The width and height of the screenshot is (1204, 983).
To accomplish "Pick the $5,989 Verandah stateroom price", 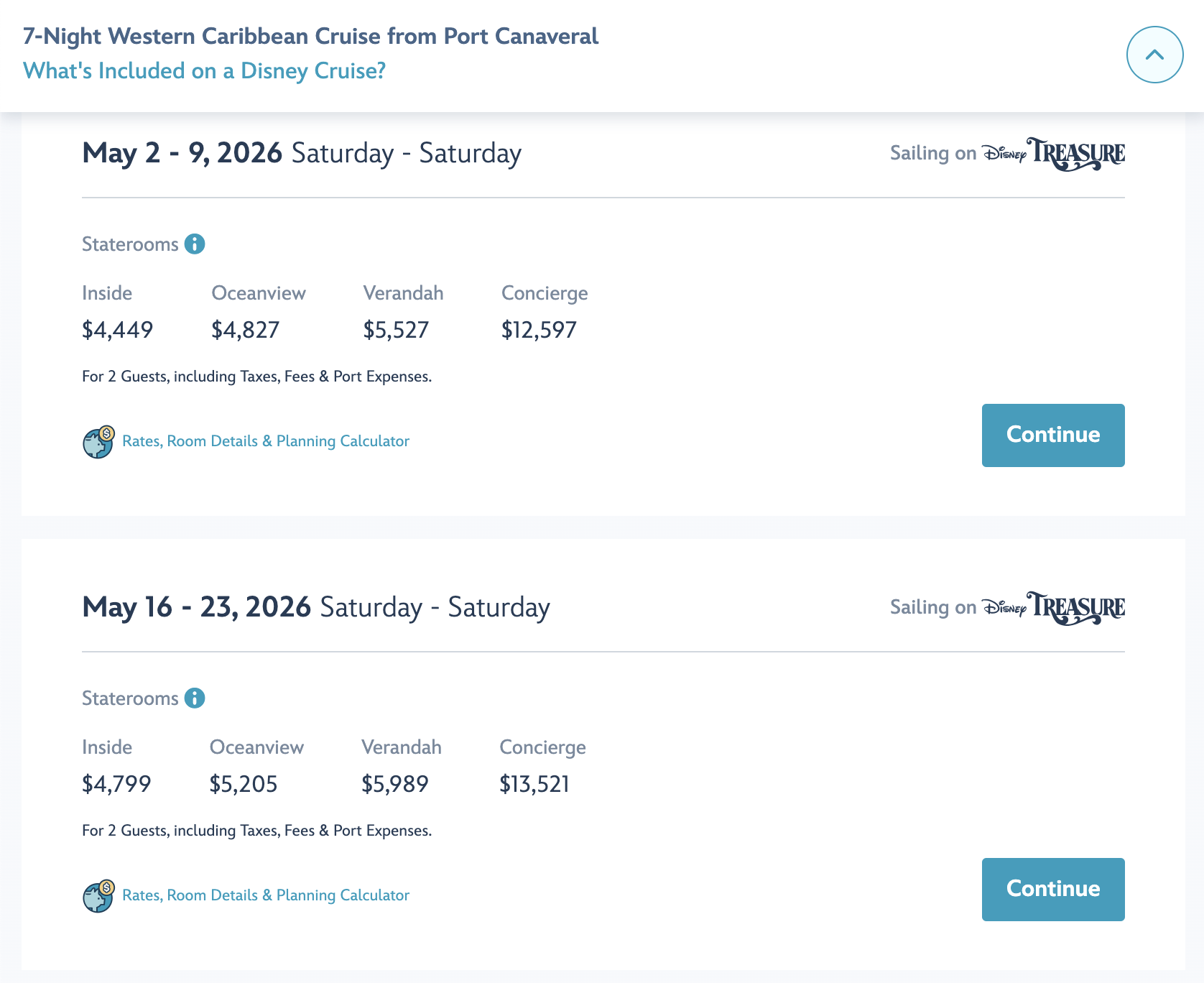I will pyautogui.click(x=394, y=784).
